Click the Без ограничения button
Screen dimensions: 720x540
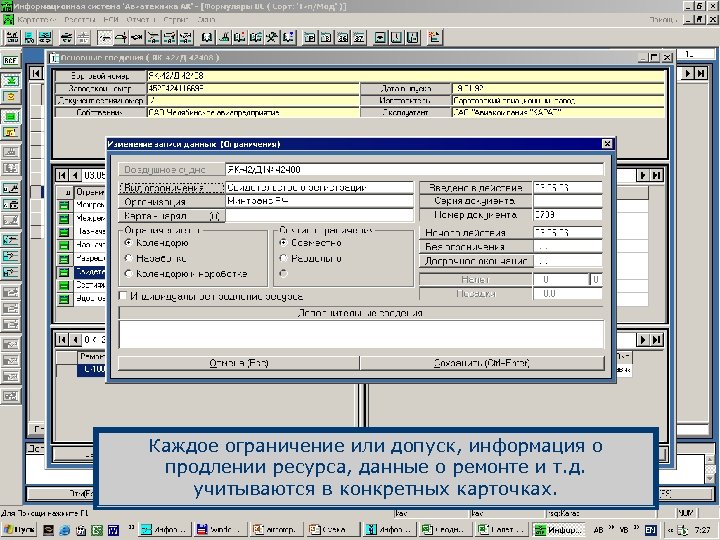(x=476, y=247)
